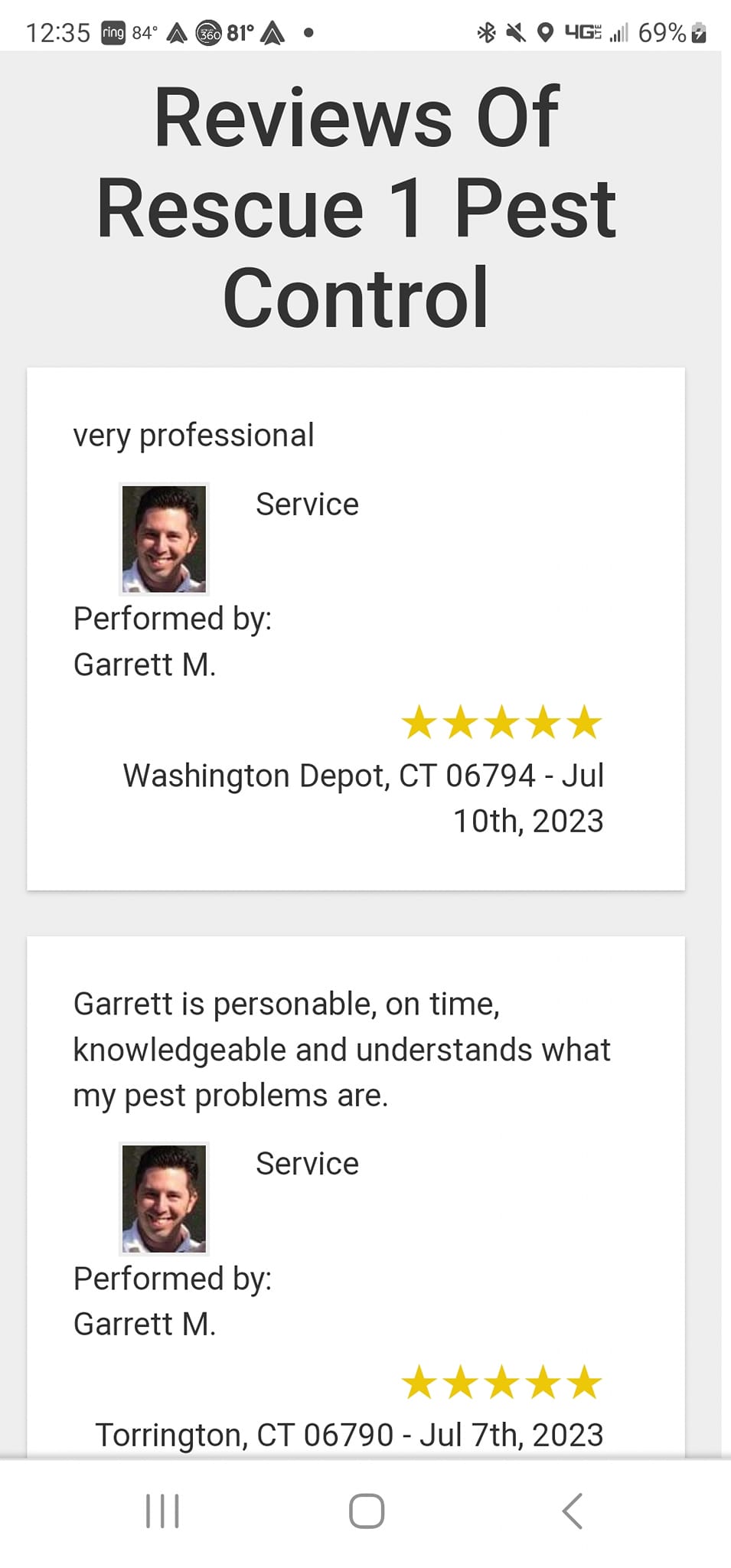The width and height of the screenshot is (731, 1568).
Task: Tap the 360 notification icon
Action: (209, 34)
